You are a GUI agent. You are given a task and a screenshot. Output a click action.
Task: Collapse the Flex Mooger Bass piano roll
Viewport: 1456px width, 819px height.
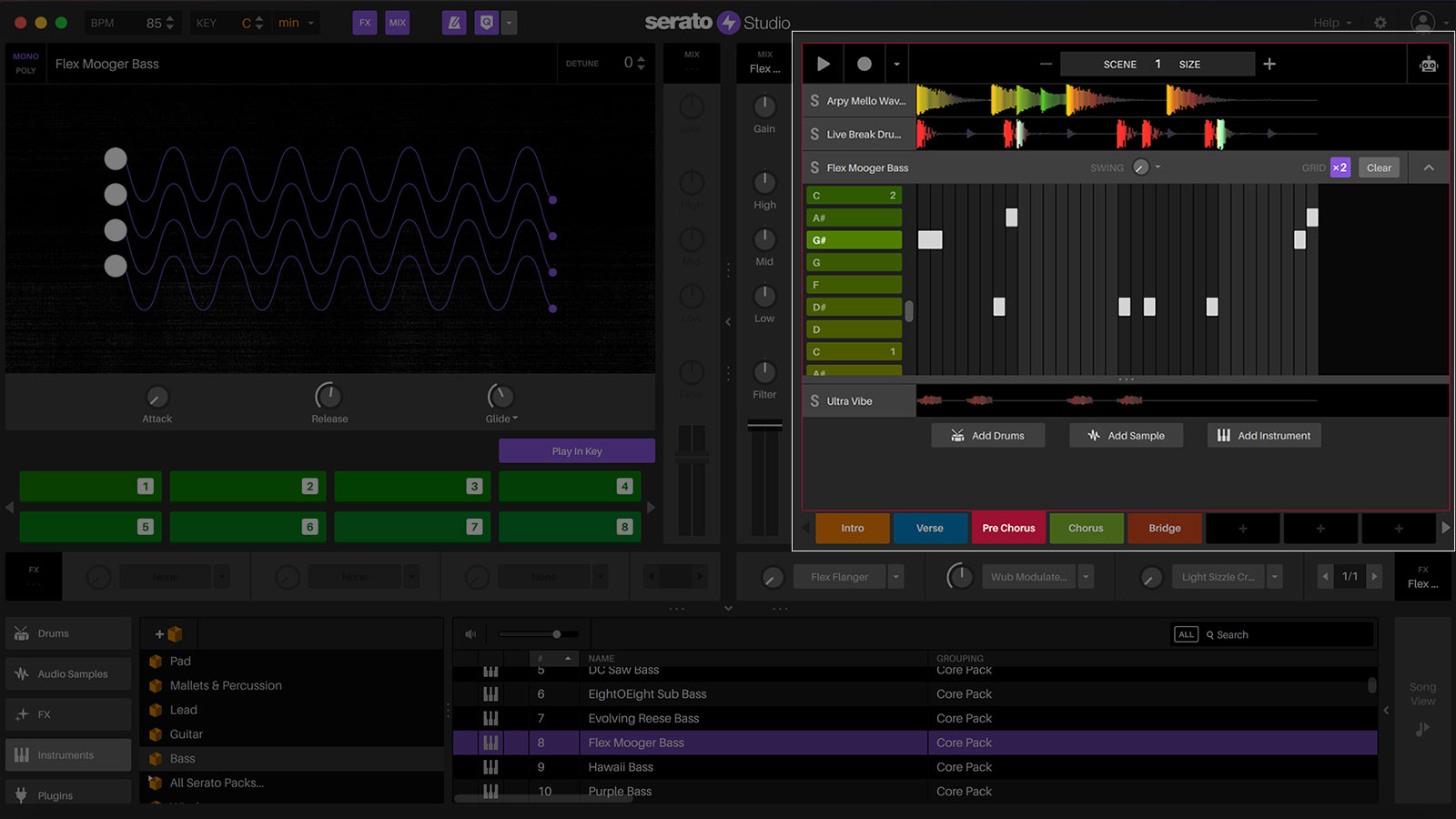(x=1429, y=167)
